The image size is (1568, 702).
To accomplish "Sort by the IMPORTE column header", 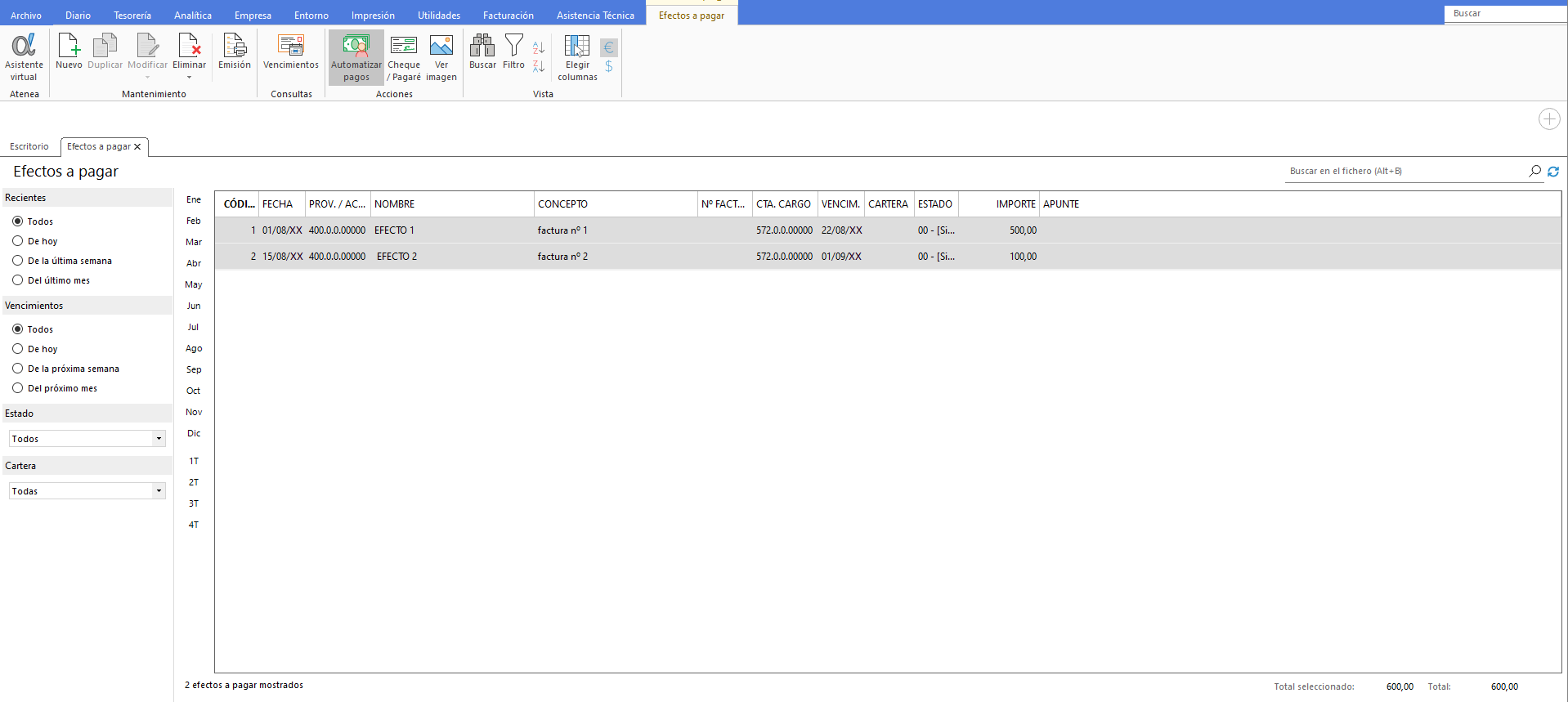I will [998, 204].
